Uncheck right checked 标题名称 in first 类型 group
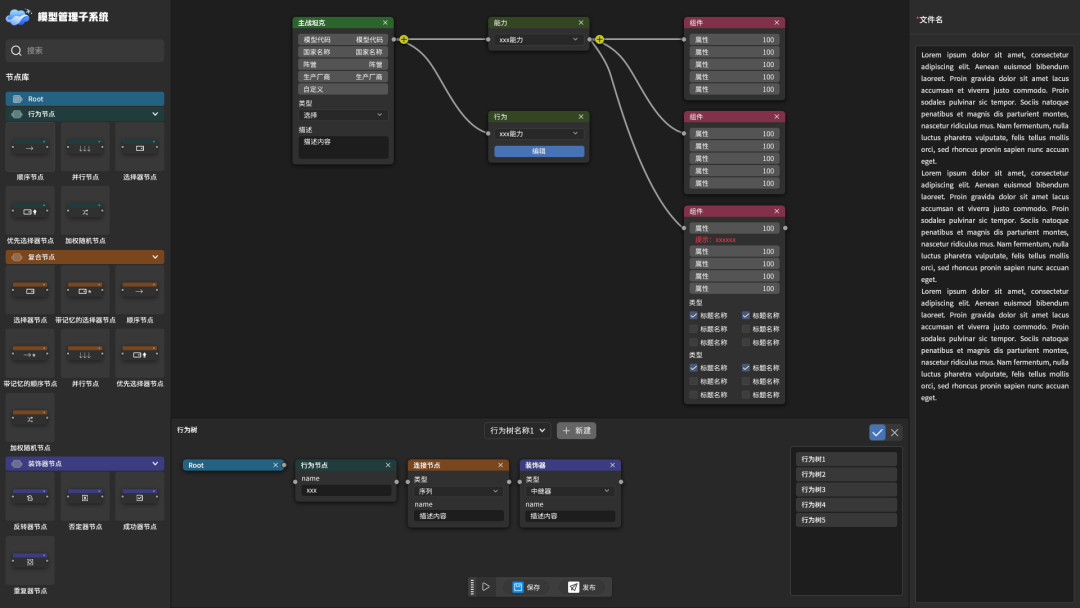 (746, 315)
